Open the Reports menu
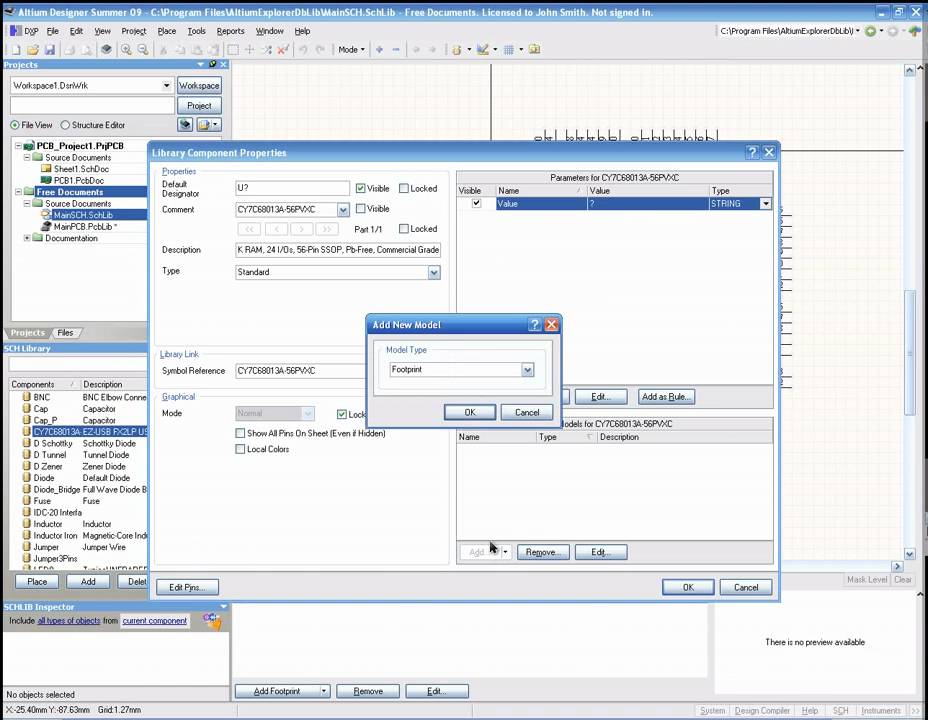Viewport: 928px width, 720px height. (x=230, y=31)
